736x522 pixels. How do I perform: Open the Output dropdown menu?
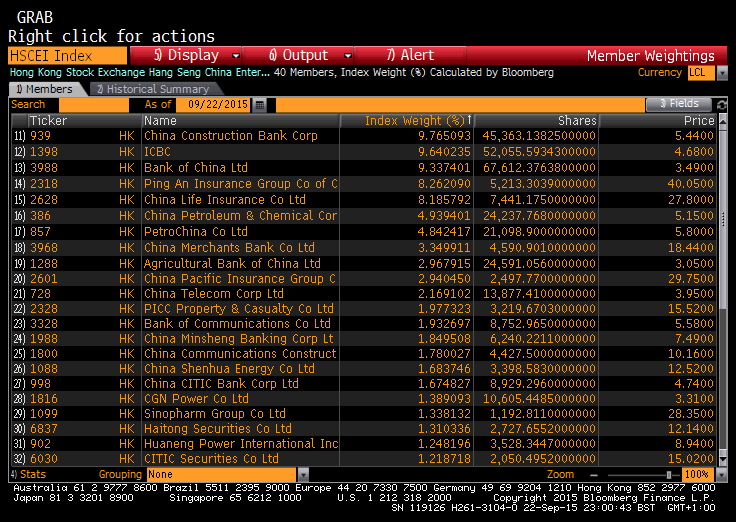click(298, 55)
